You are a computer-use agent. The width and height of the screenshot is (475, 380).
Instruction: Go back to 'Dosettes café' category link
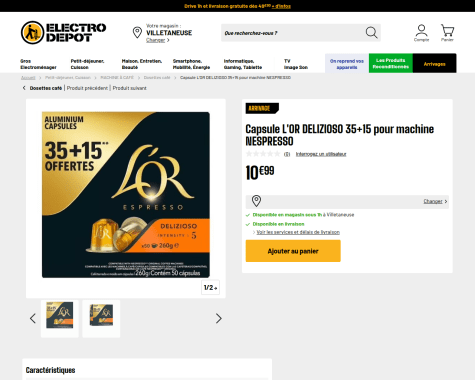(46, 88)
